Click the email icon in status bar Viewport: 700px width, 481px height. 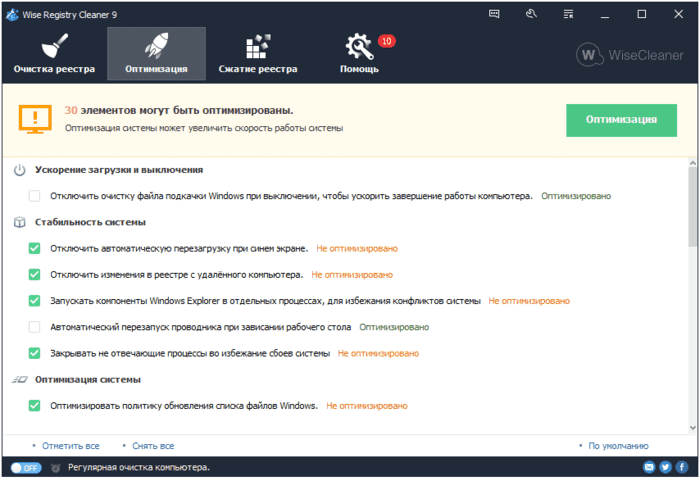[649, 467]
